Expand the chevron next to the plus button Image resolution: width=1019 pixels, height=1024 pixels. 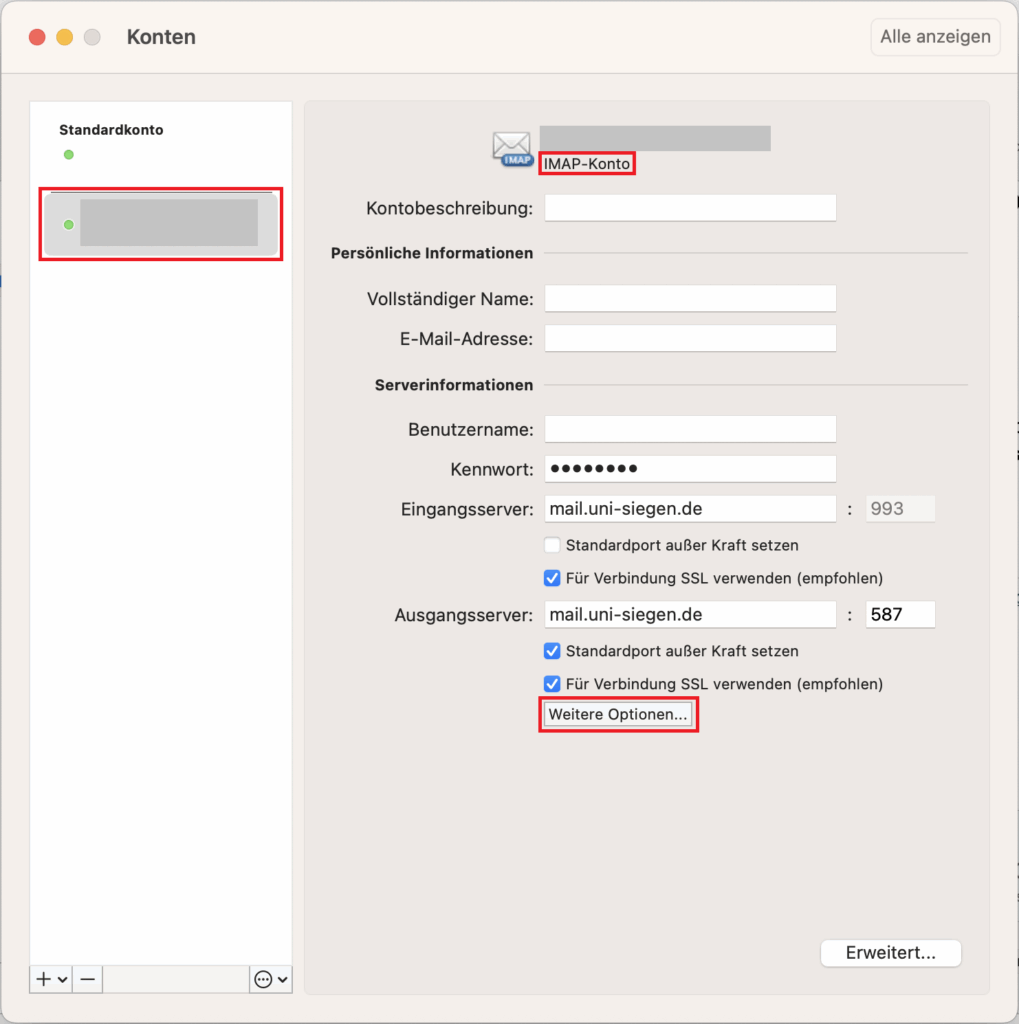point(62,980)
